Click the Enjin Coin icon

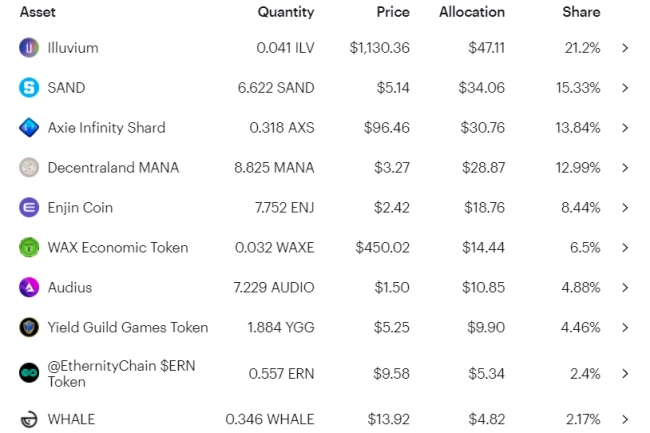29,208
